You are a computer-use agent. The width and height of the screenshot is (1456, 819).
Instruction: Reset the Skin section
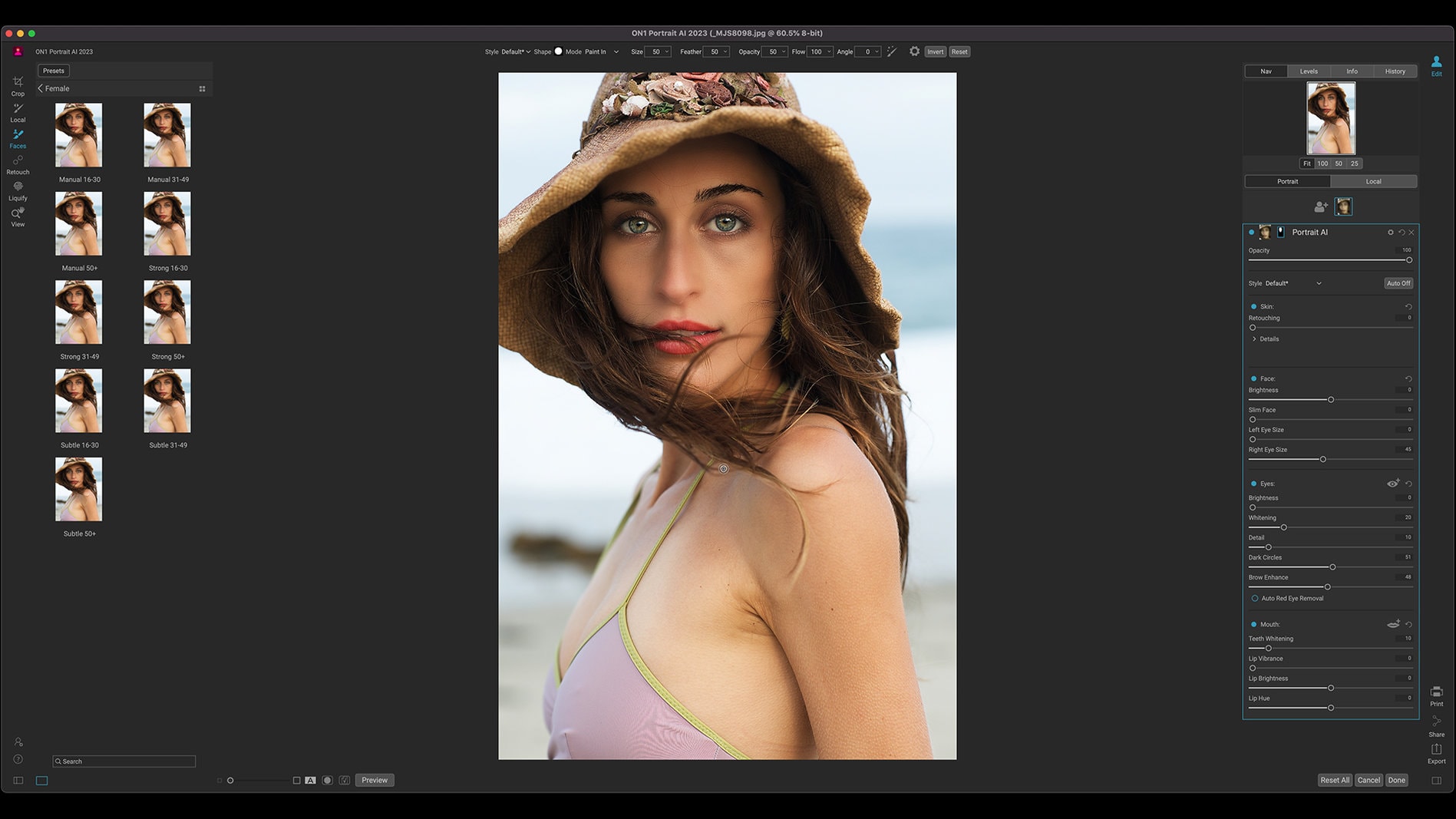pyautogui.click(x=1408, y=306)
